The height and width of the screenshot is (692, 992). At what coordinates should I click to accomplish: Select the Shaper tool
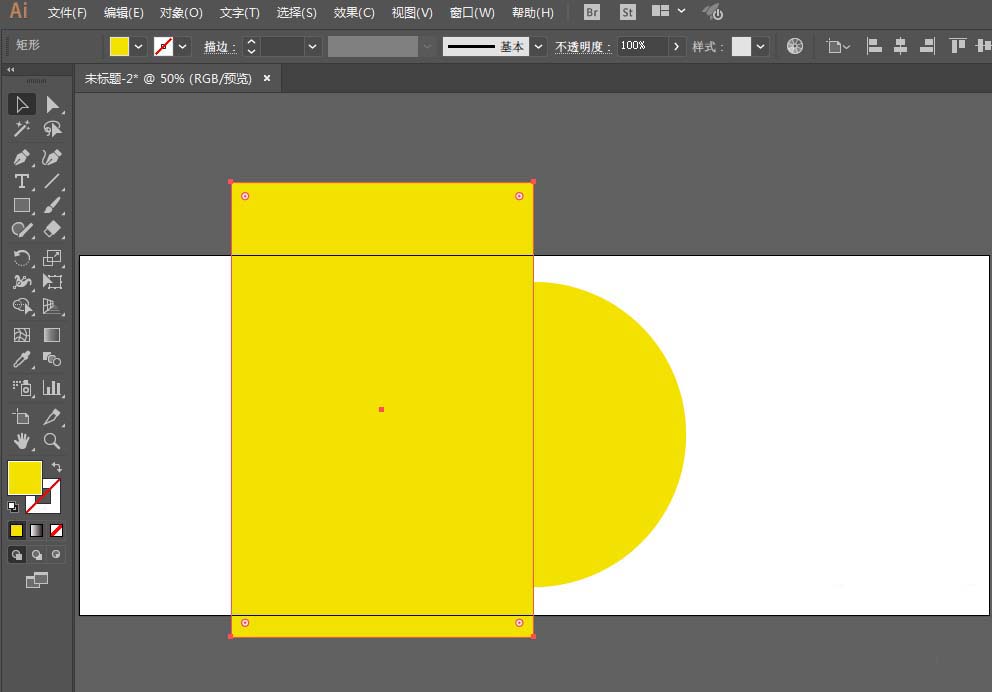coord(22,230)
